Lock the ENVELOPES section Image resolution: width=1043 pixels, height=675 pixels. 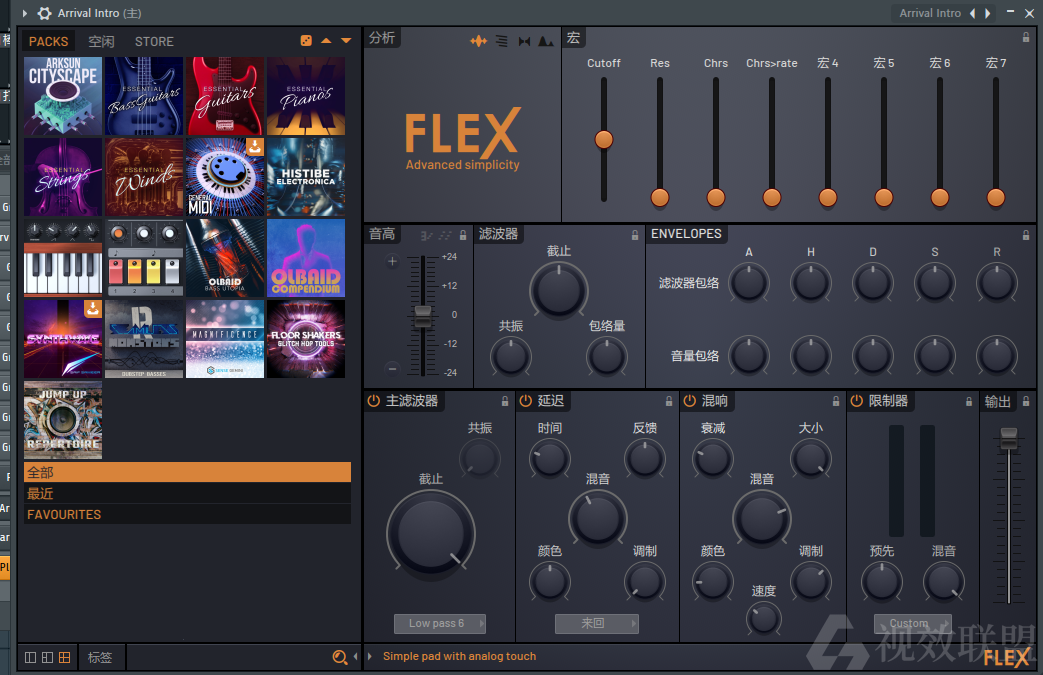click(1026, 235)
